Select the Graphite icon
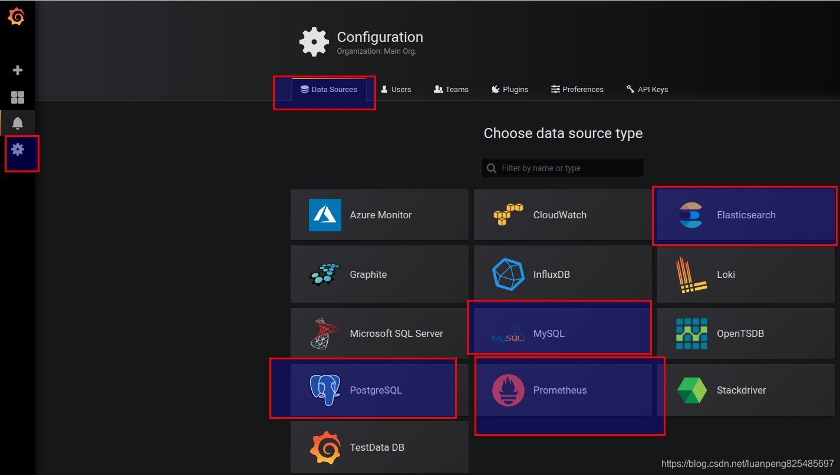The height and width of the screenshot is (476, 840). point(325,274)
